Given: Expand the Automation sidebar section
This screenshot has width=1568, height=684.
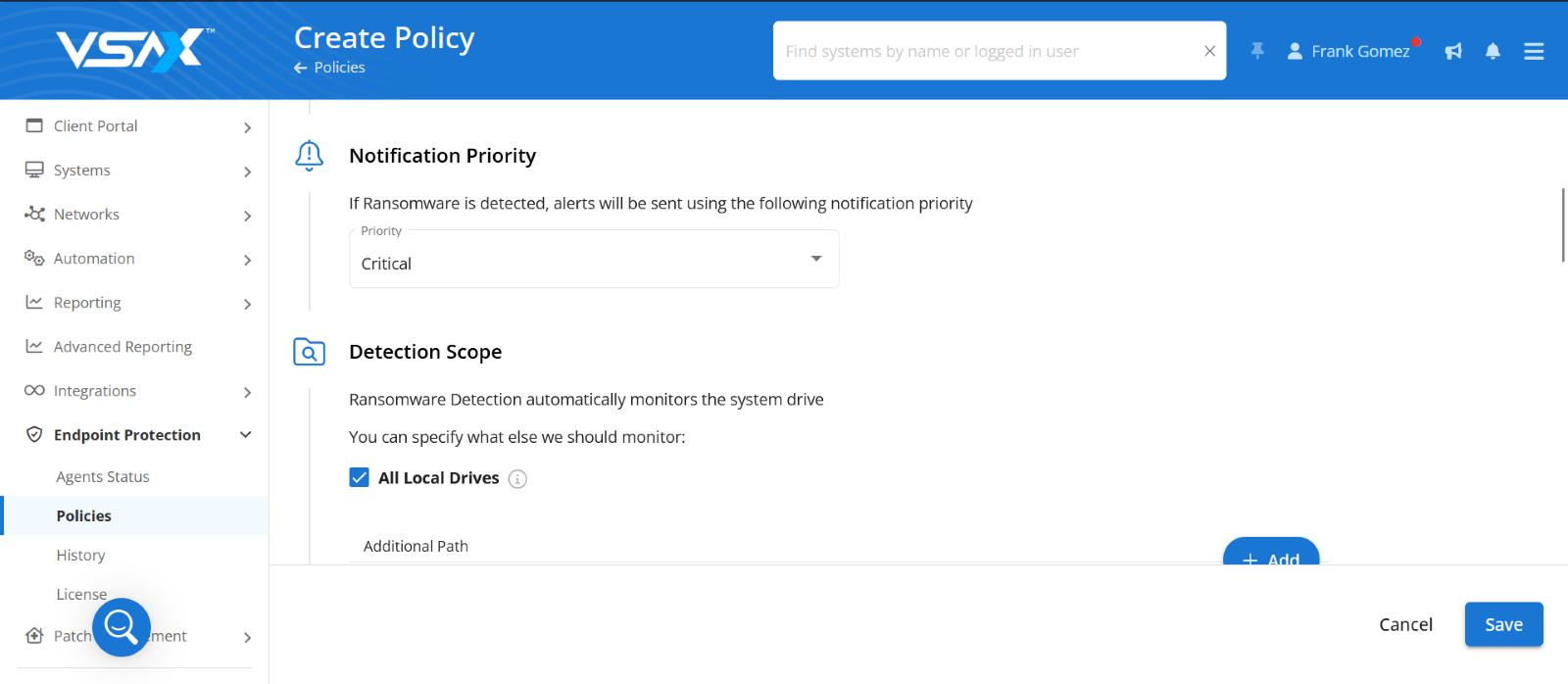Looking at the screenshot, I should (x=138, y=259).
